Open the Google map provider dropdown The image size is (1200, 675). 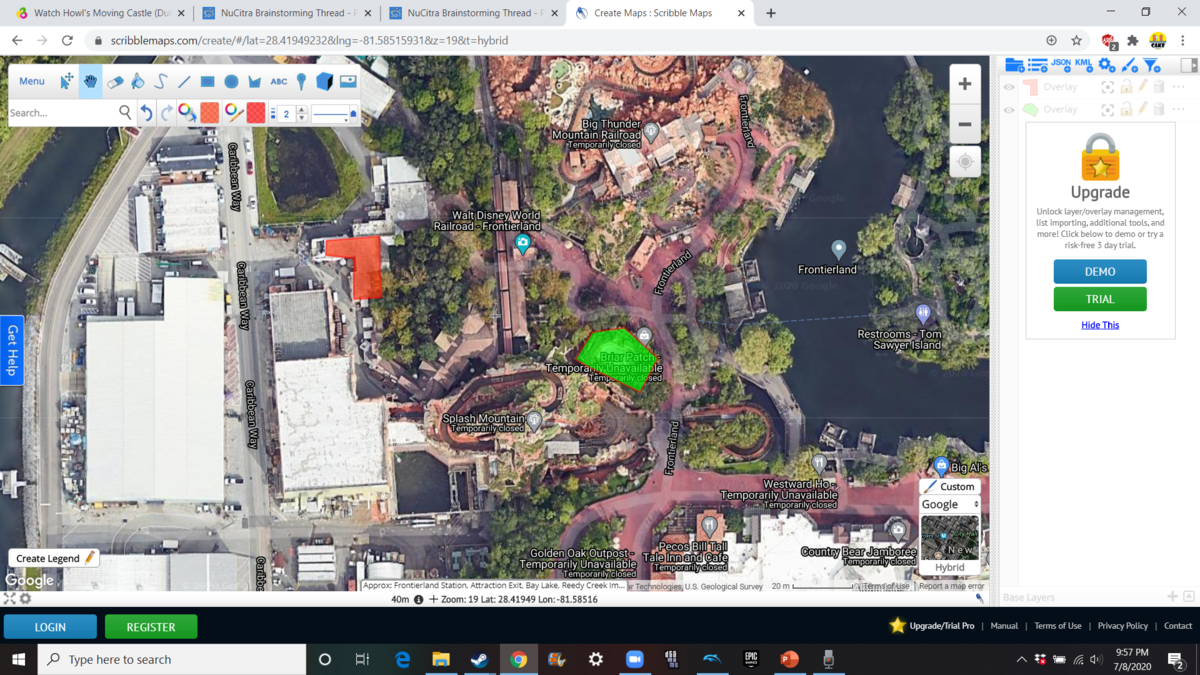[x=949, y=505]
